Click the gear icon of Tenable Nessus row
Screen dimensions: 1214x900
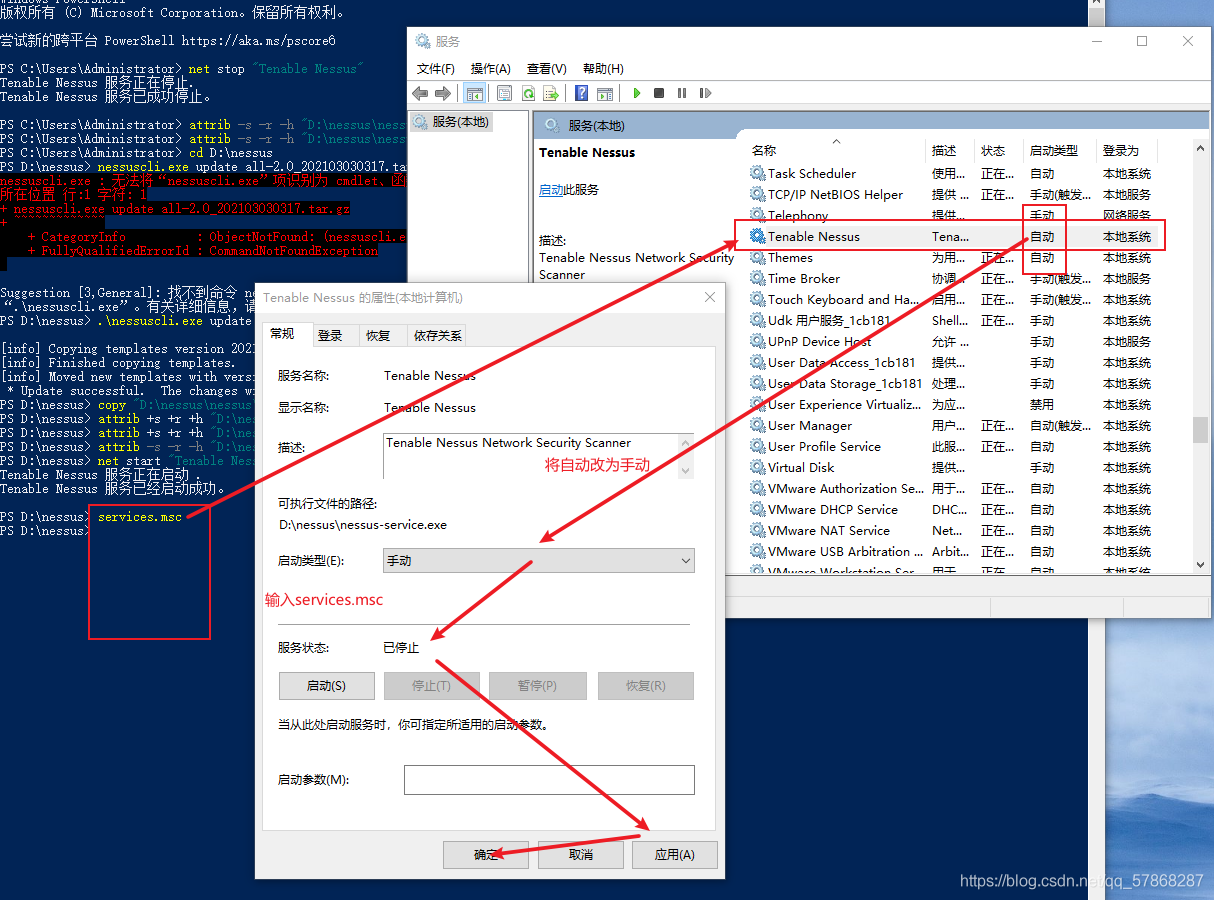[757, 236]
